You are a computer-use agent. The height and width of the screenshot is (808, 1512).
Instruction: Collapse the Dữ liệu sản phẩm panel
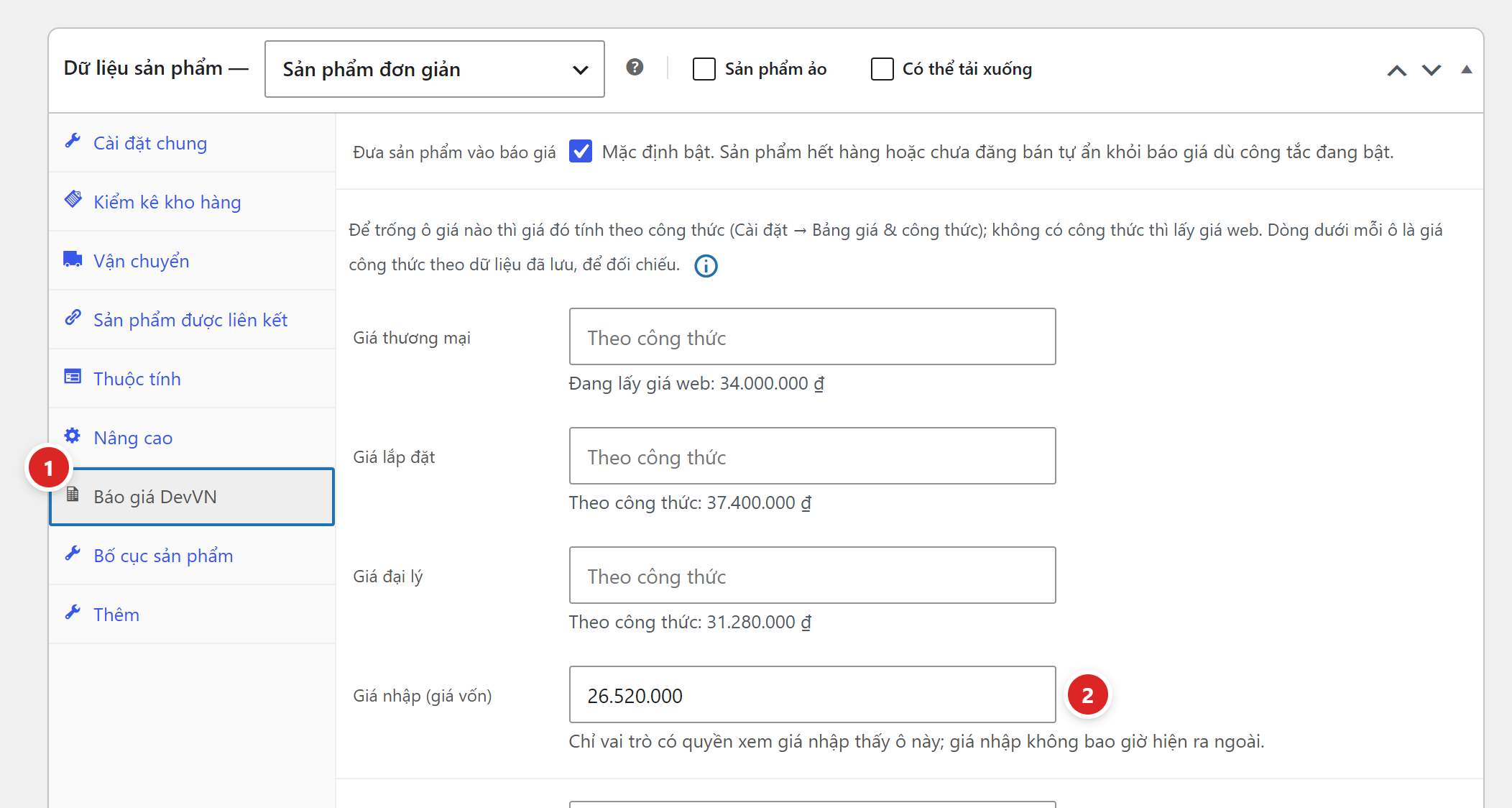pyautogui.click(x=1467, y=70)
